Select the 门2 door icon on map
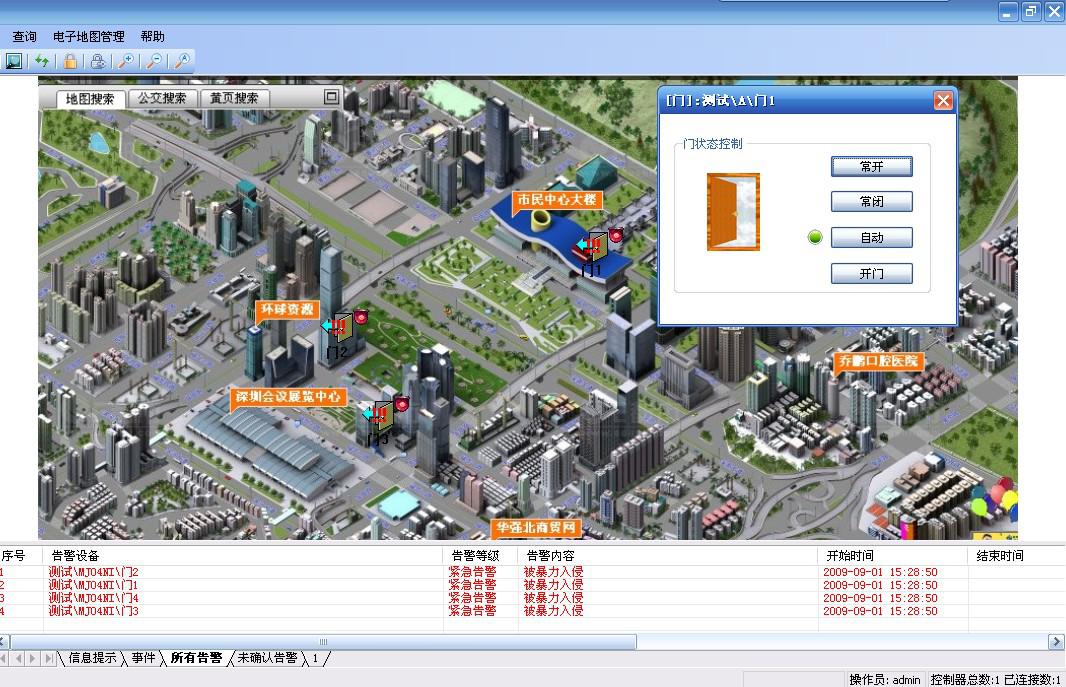The height and width of the screenshot is (687, 1066). 342,326
